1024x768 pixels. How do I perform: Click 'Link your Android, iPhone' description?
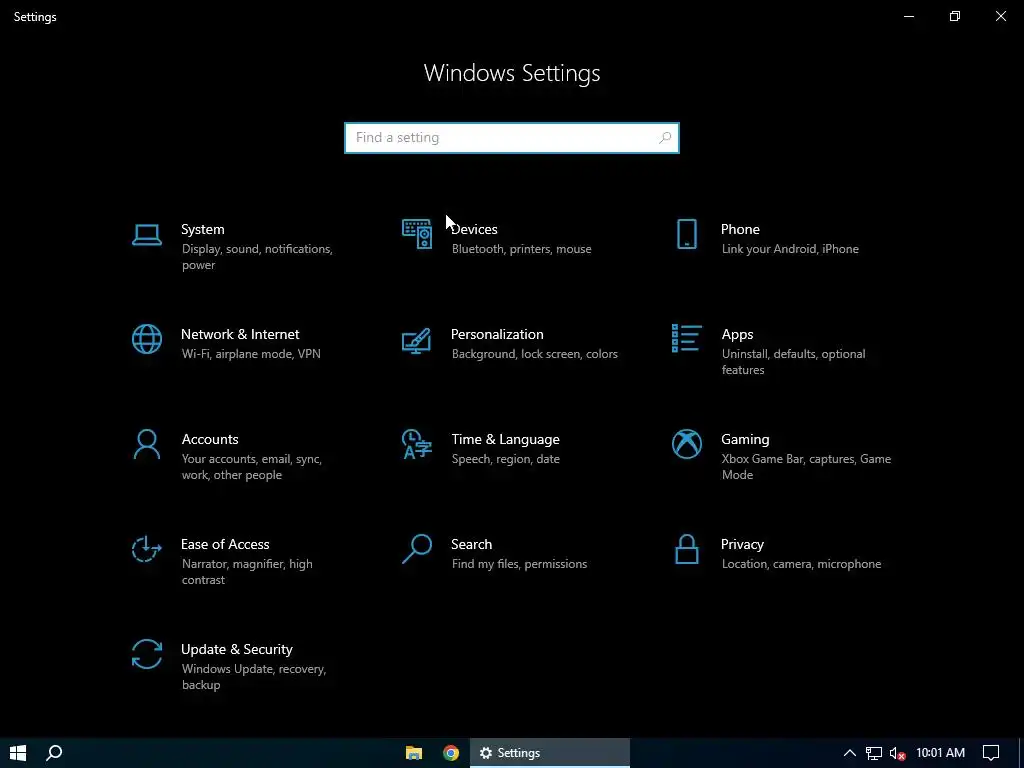(x=790, y=249)
